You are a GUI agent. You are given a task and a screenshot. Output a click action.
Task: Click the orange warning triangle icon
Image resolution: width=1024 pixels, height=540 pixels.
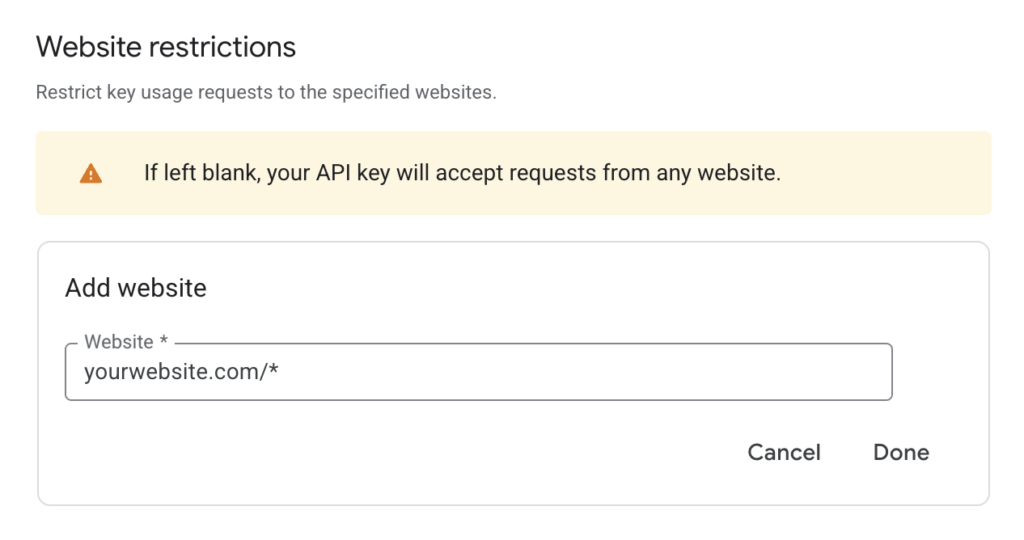[x=91, y=174]
